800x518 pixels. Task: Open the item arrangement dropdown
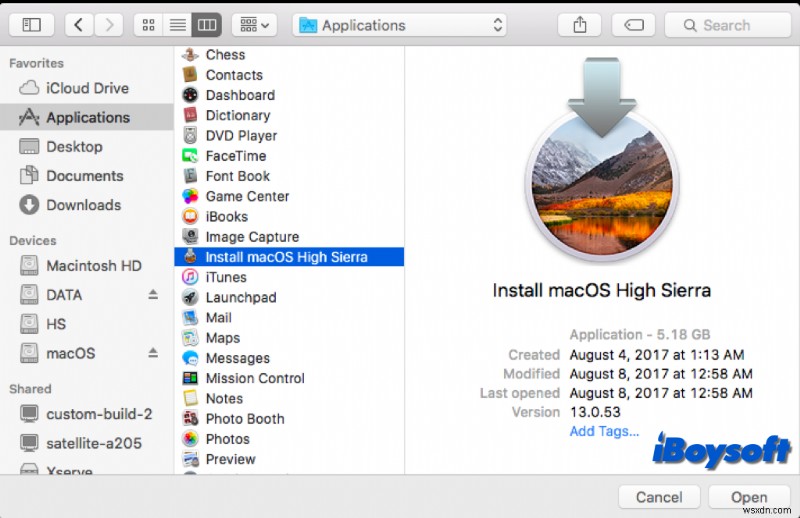click(255, 25)
